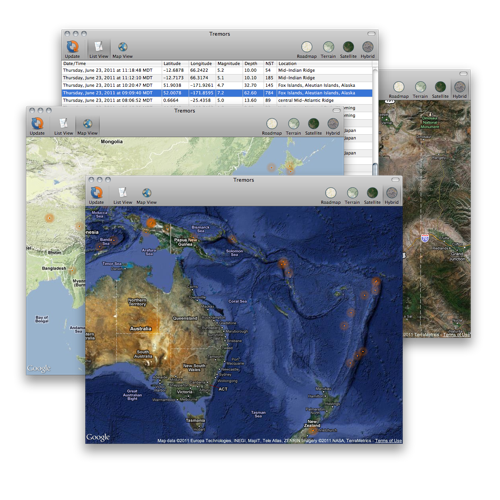
Task: Click the Google logo in terrain map
Action: click(39, 368)
